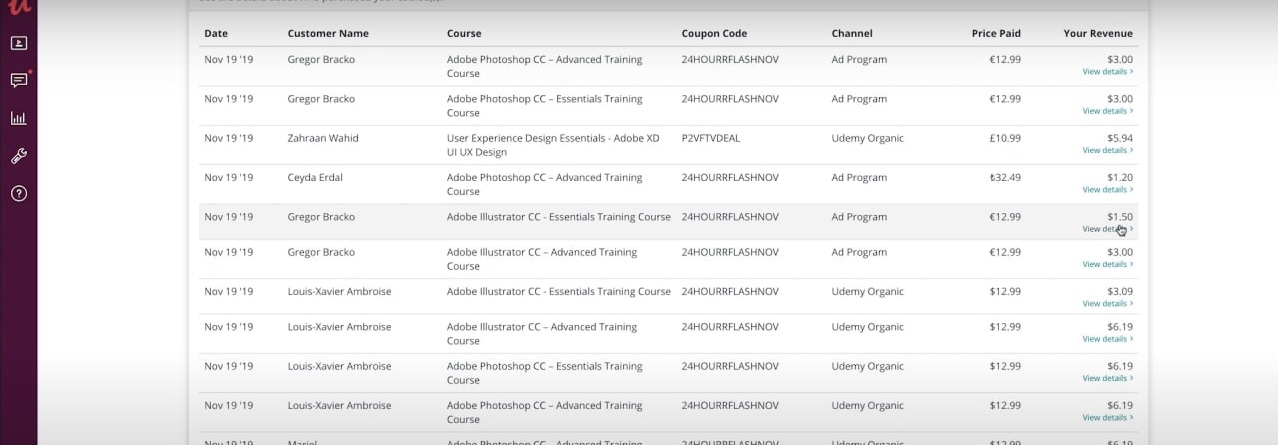Select Ad Program channel in Ceyda Erdal row
The height and width of the screenshot is (445, 1278).
859,177
